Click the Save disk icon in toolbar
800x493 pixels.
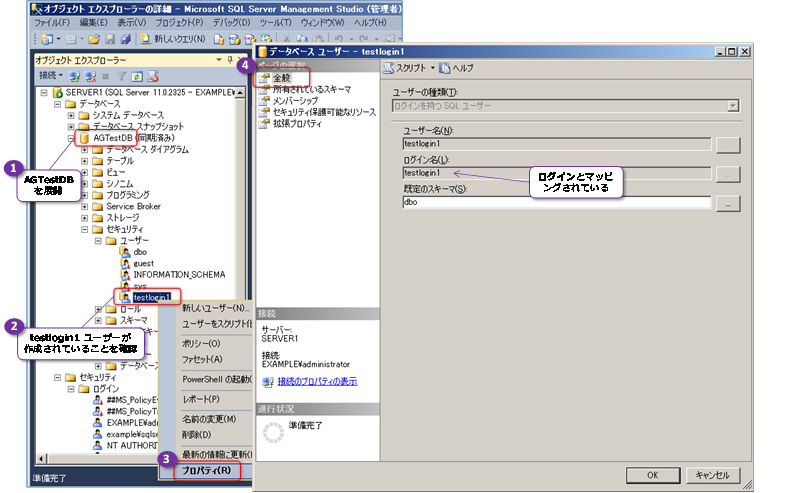point(110,39)
